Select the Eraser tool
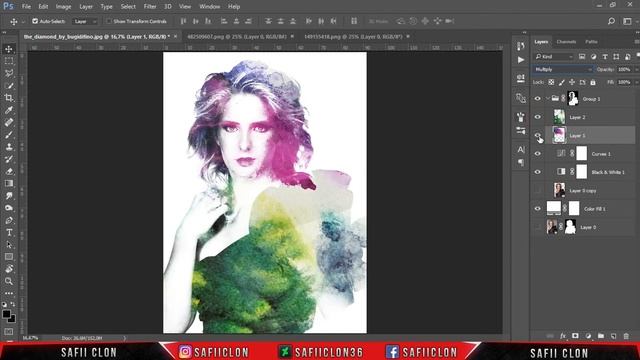This screenshot has height=360, width=640. [x=9, y=171]
